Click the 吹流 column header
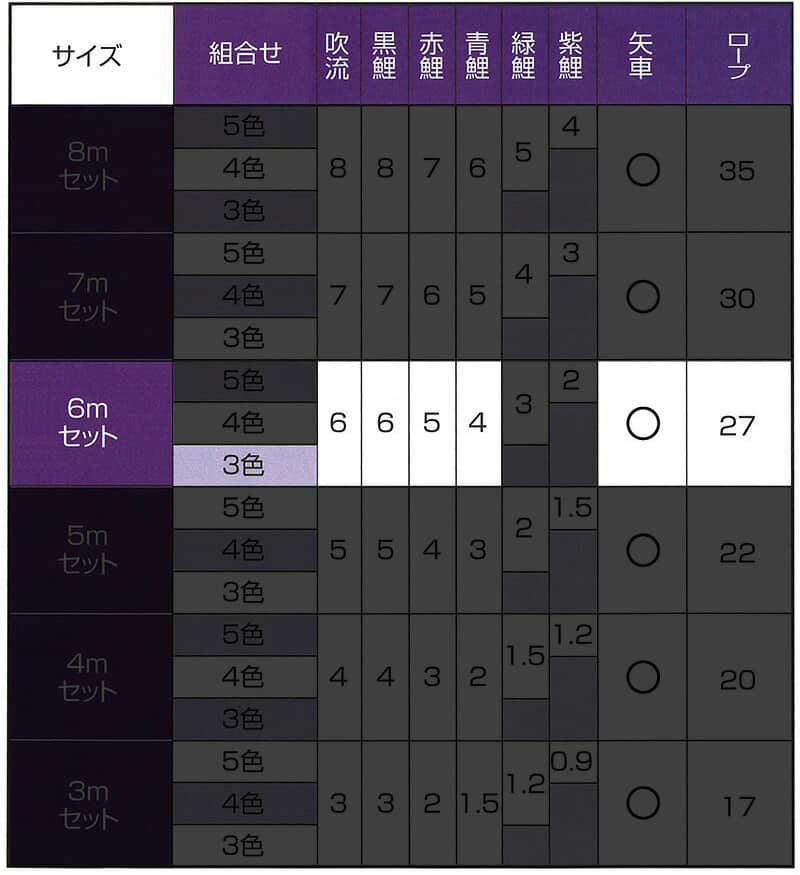This screenshot has width=800, height=875. pos(338,55)
